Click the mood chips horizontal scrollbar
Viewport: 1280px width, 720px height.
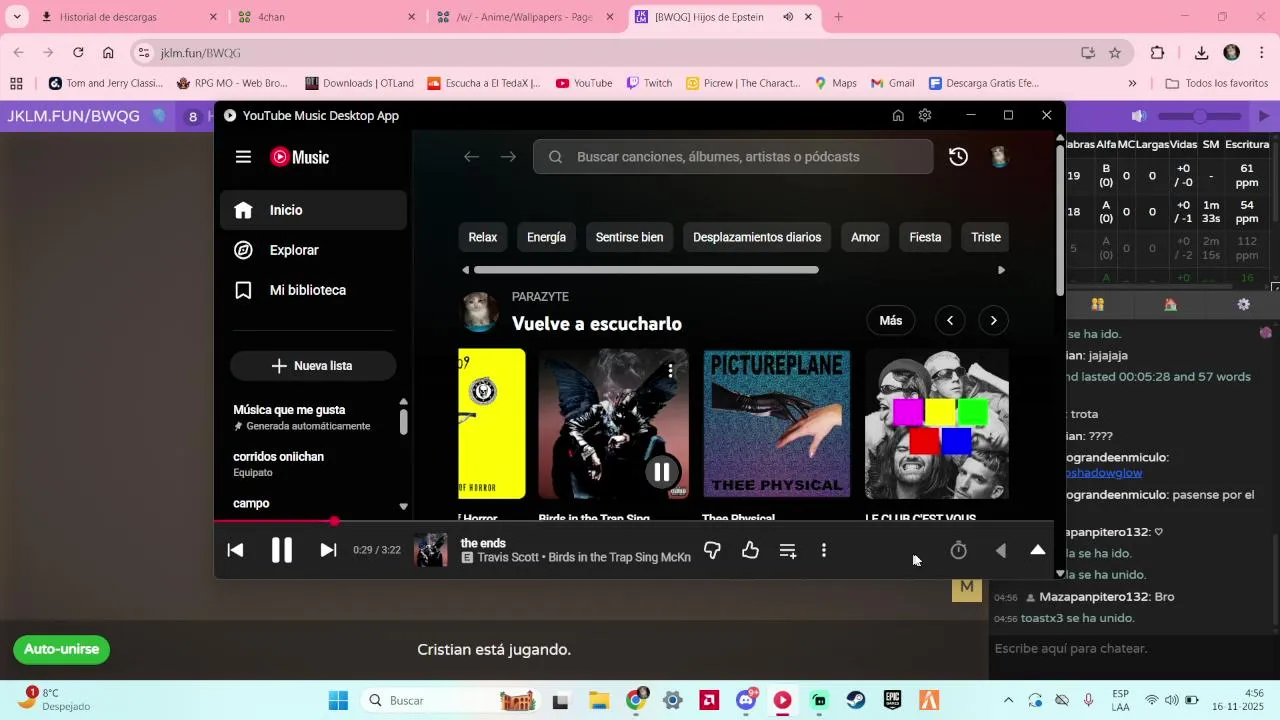tap(646, 270)
